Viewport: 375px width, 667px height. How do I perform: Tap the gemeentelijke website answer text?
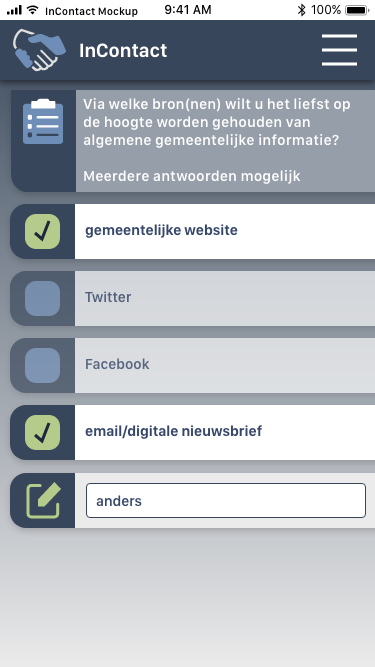click(161, 230)
